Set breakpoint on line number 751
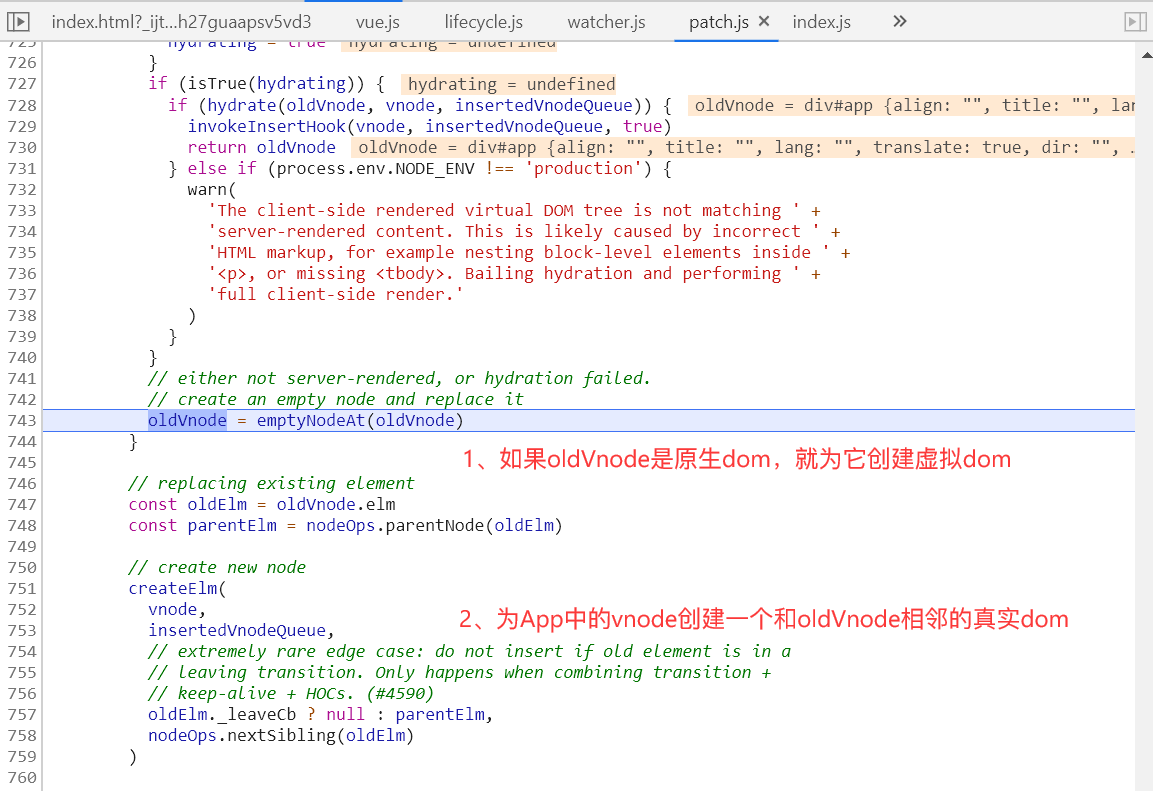This screenshot has width=1153, height=791. [x=21, y=589]
